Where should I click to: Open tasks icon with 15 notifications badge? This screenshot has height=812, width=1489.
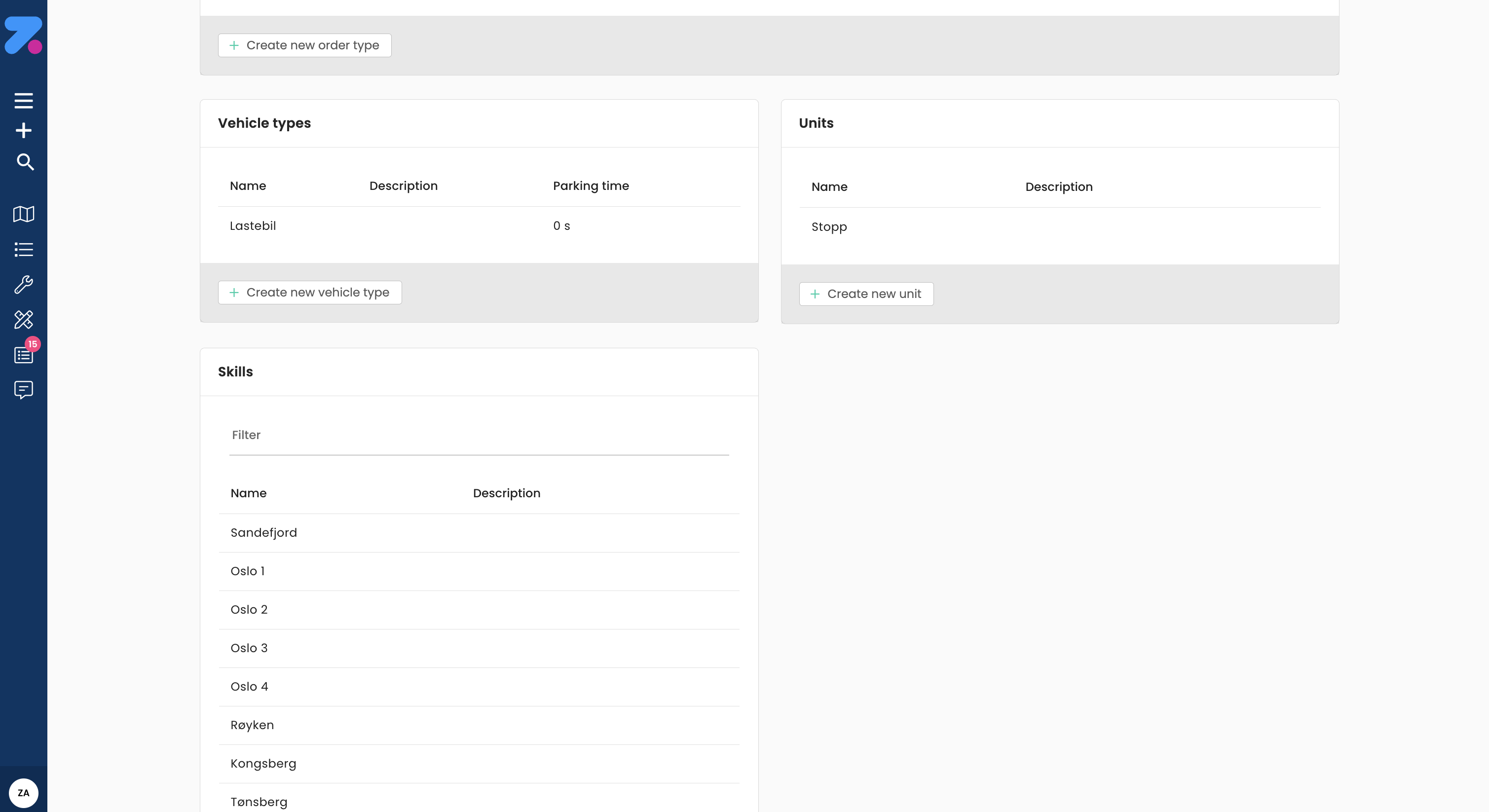(23, 355)
